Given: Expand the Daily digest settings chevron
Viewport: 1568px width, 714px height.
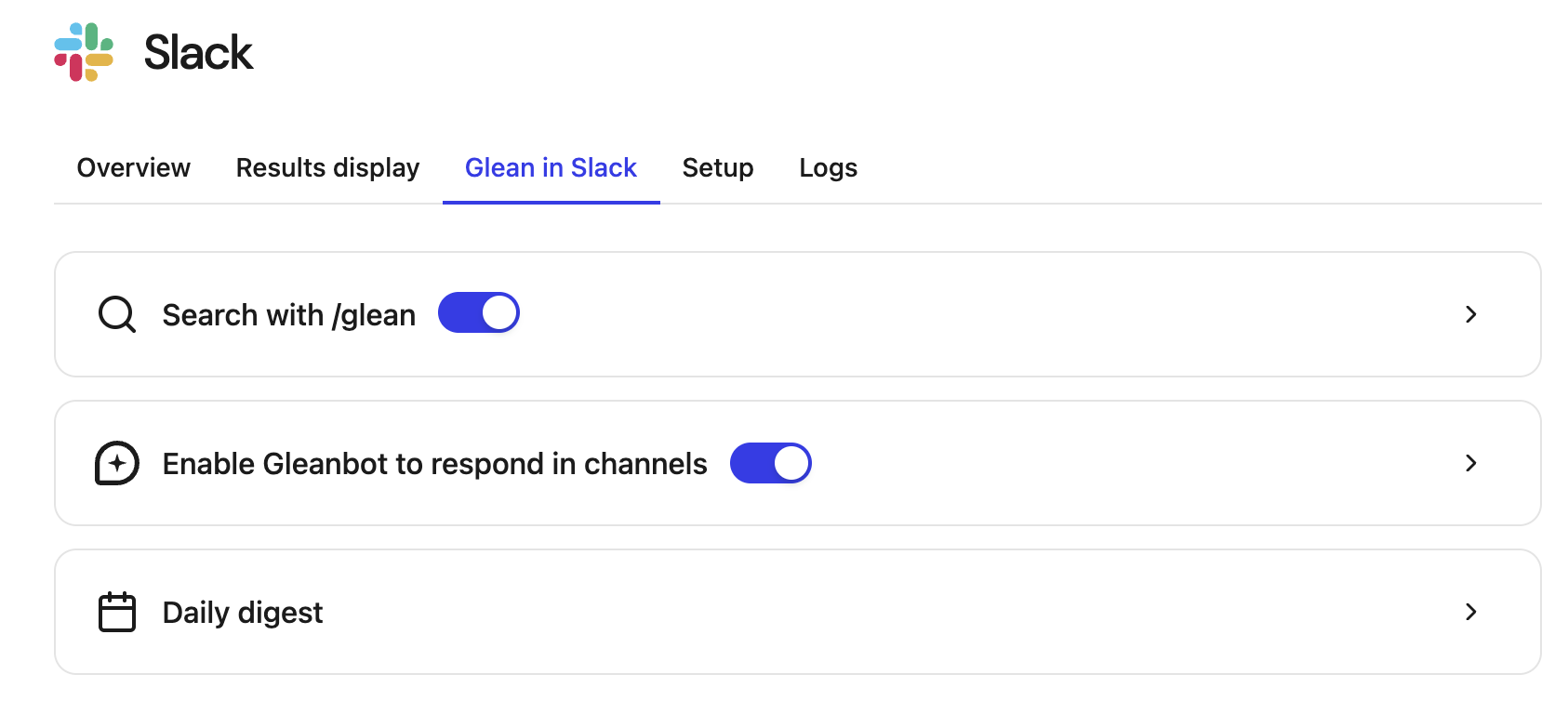Looking at the screenshot, I should (1470, 612).
